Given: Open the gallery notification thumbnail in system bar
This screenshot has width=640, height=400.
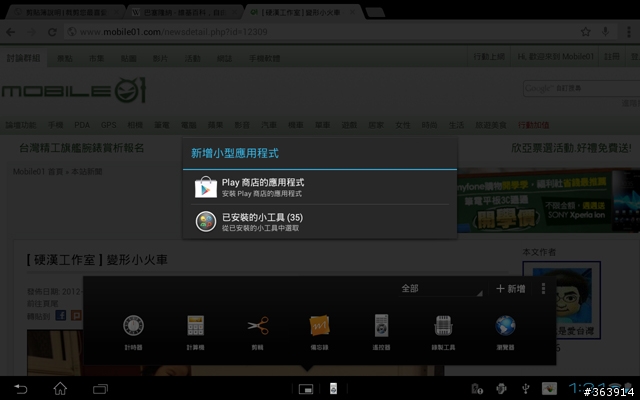Looking at the screenshot, I should point(549,388).
